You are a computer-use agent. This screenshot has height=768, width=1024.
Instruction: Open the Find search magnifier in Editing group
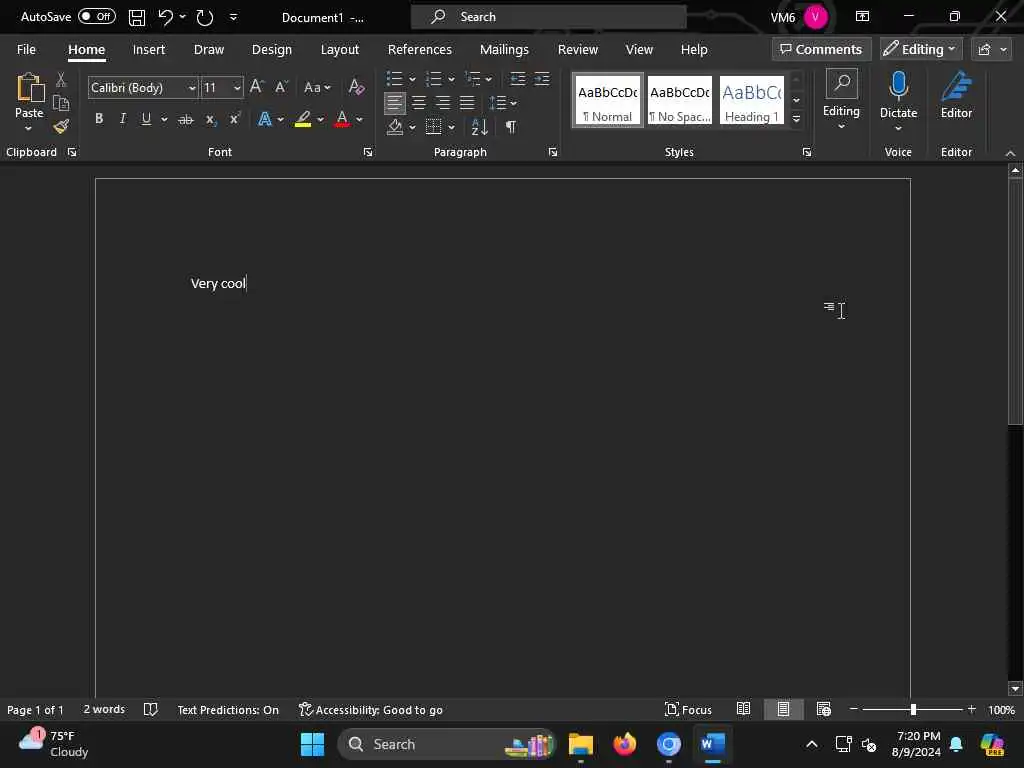[841, 84]
